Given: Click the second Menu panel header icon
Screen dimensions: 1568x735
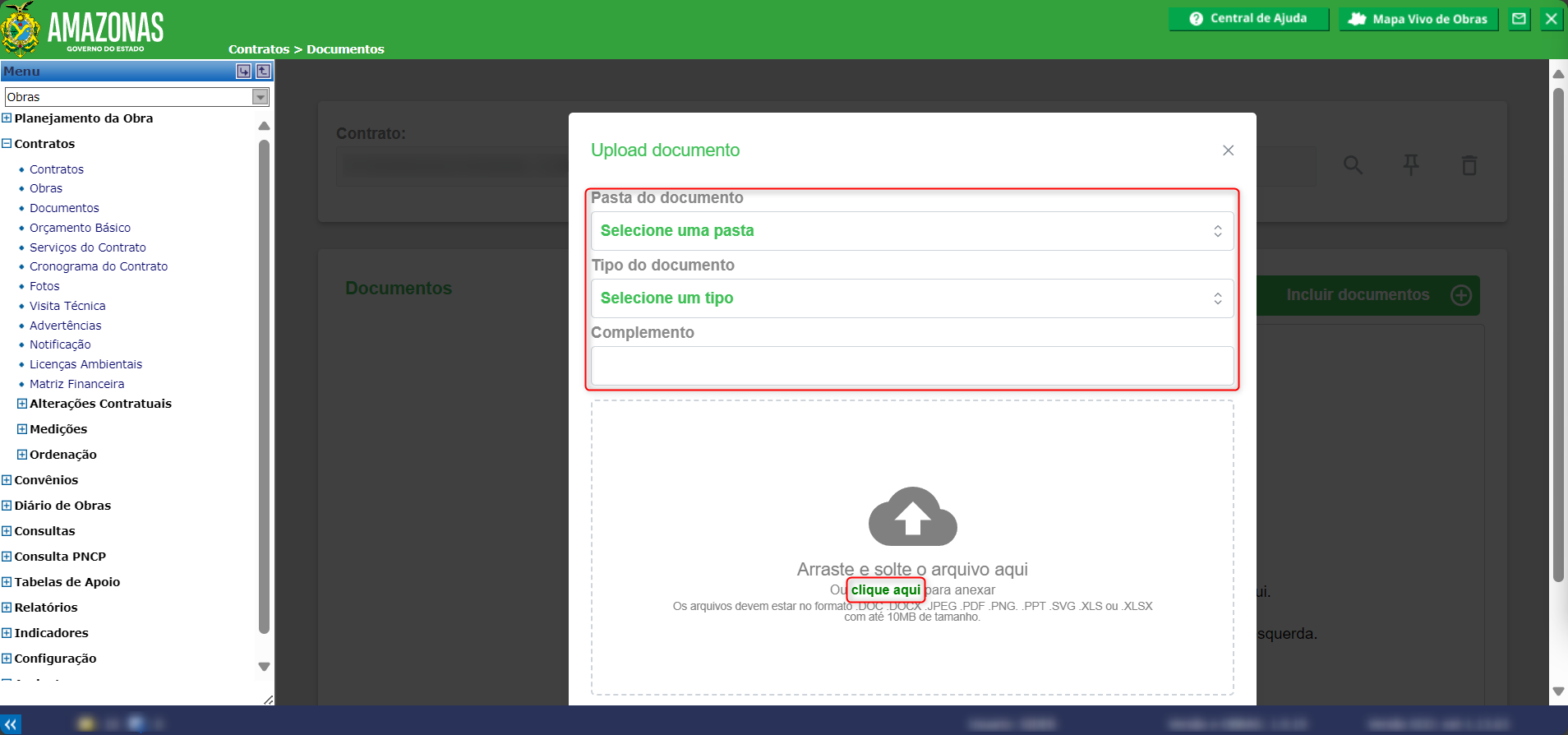Looking at the screenshot, I should [x=263, y=72].
